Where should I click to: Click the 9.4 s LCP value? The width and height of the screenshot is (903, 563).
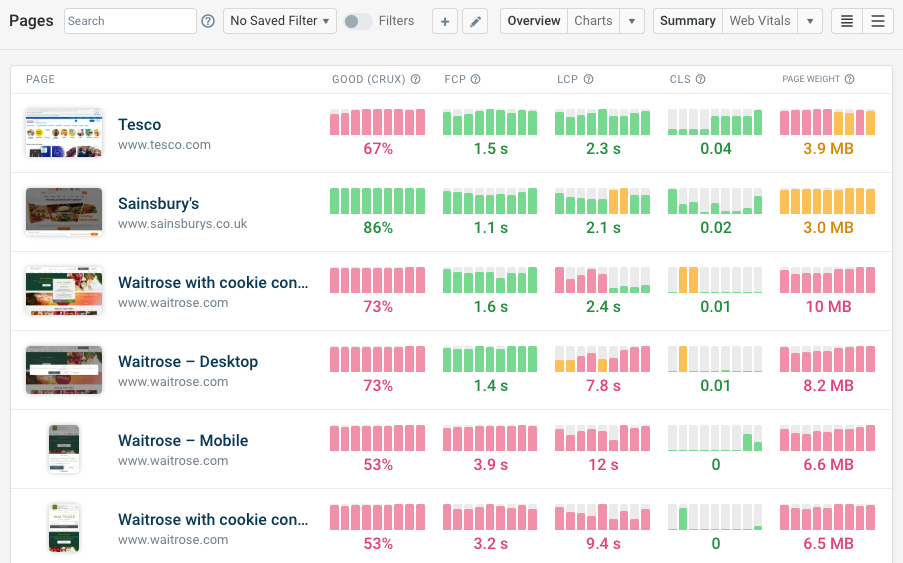tap(603, 544)
